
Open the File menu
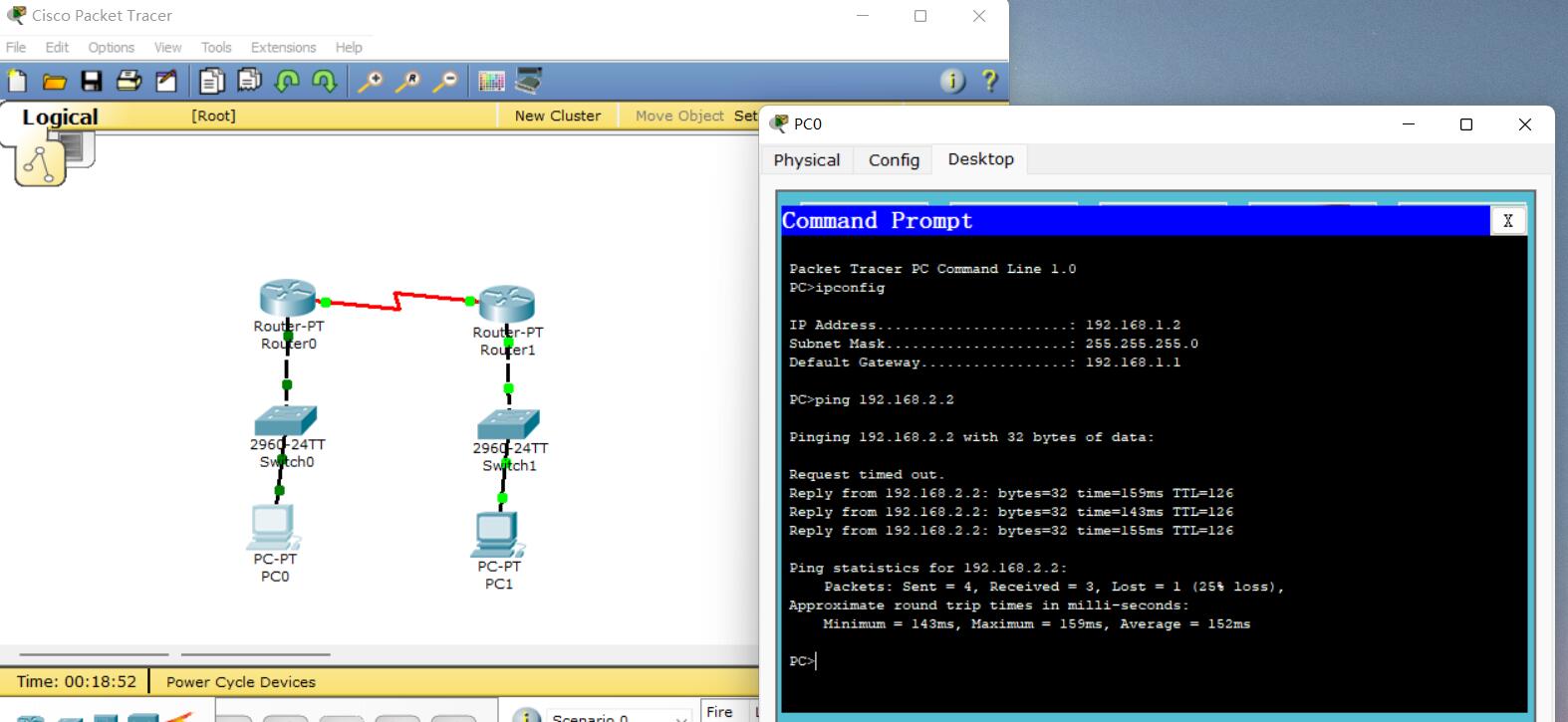pyautogui.click(x=16, y=47)
